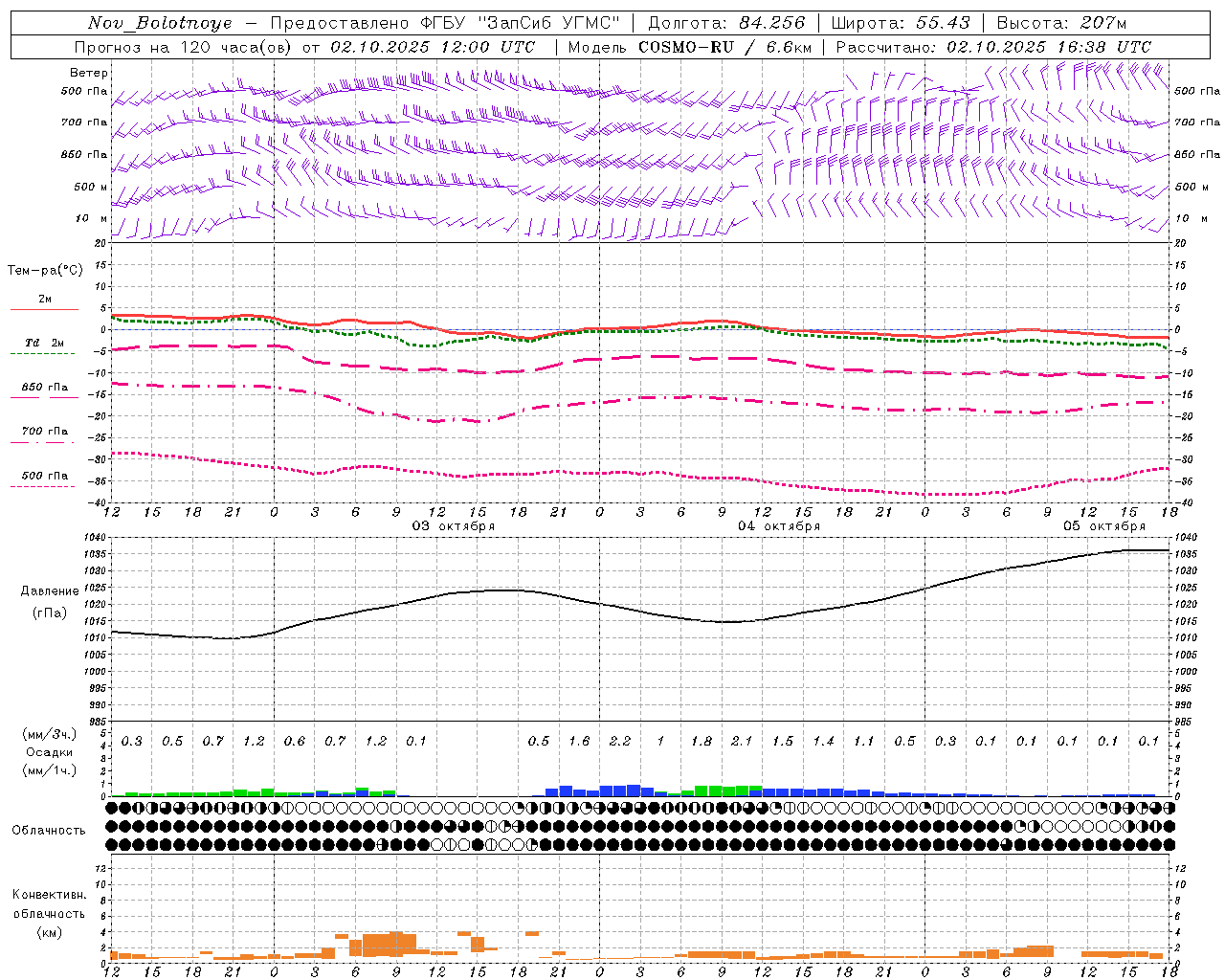Click the "(мм/1ч.)" precipitation unit label

point(49,769)
